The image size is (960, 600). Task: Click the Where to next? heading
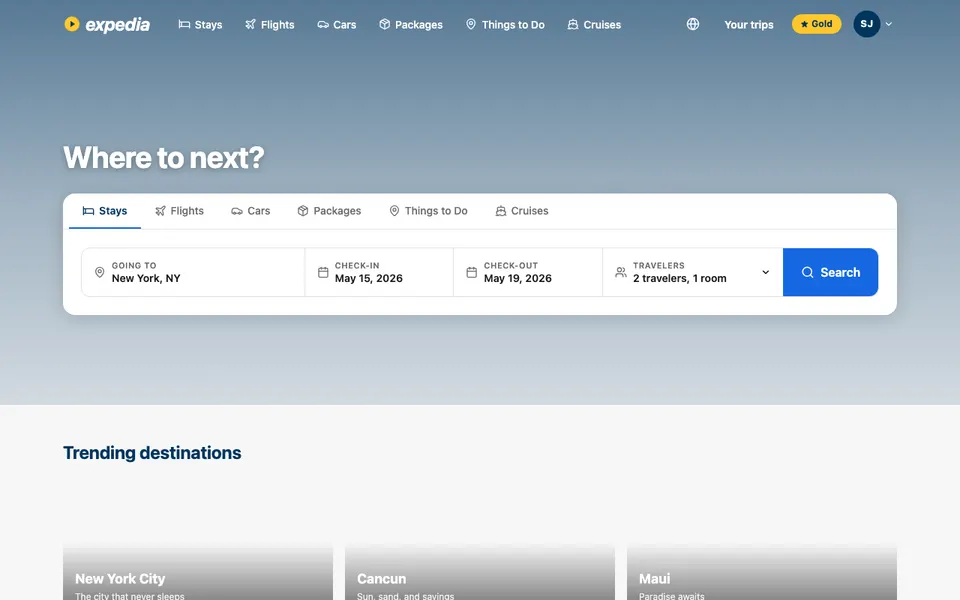pyautogui.click(x=163, y=157)
